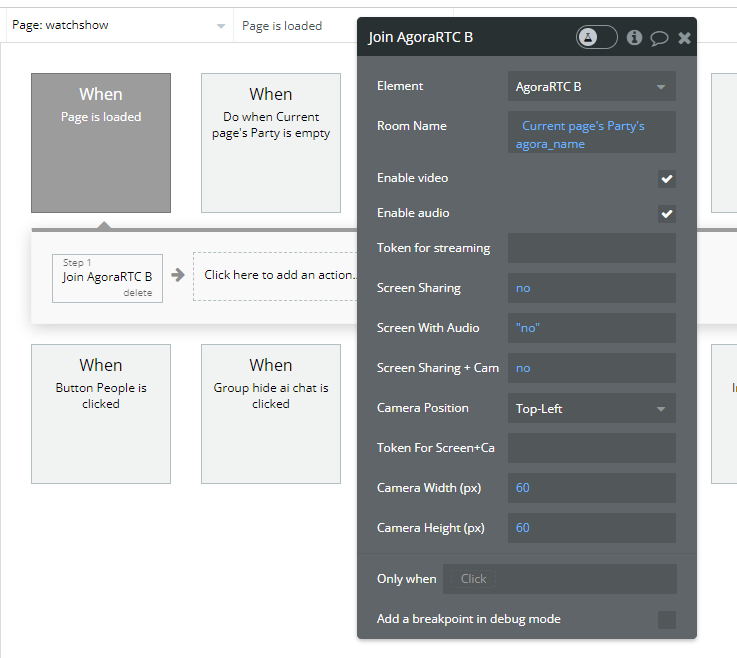Delete the Step 1 Join AgoraRTC B action
Image resolution: width=737 pixels, height=658 pixels.
[x=138, y=293]
